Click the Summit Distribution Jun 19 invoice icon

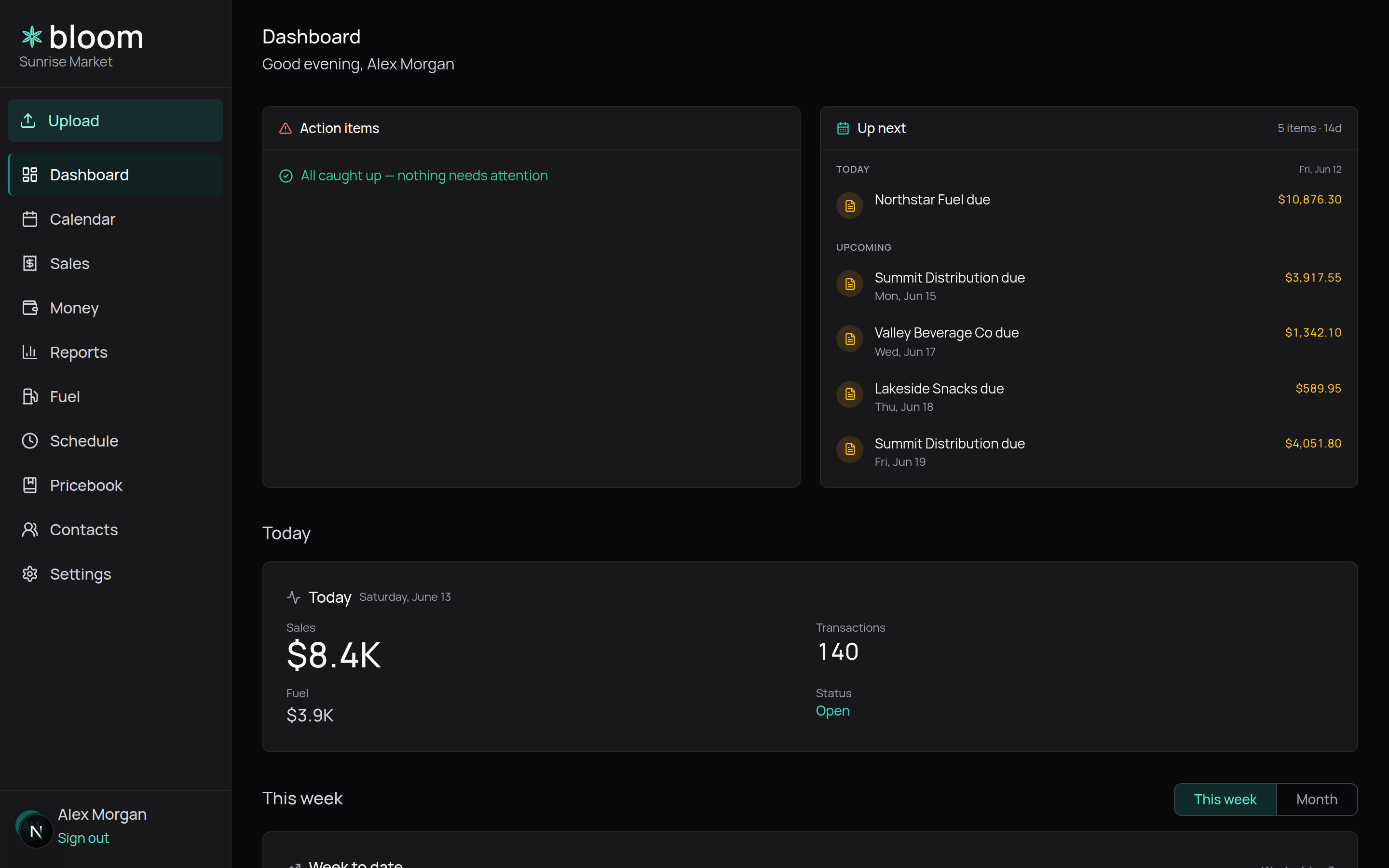tap(849, 449)
